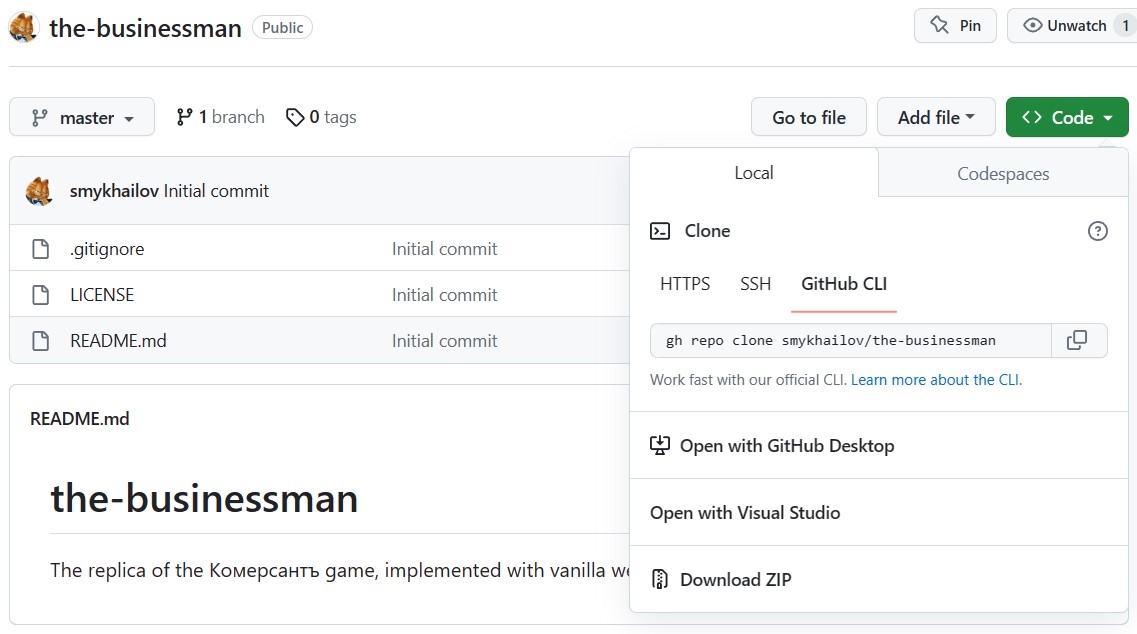
Task: Pin this repository
Action: (955, 26)
